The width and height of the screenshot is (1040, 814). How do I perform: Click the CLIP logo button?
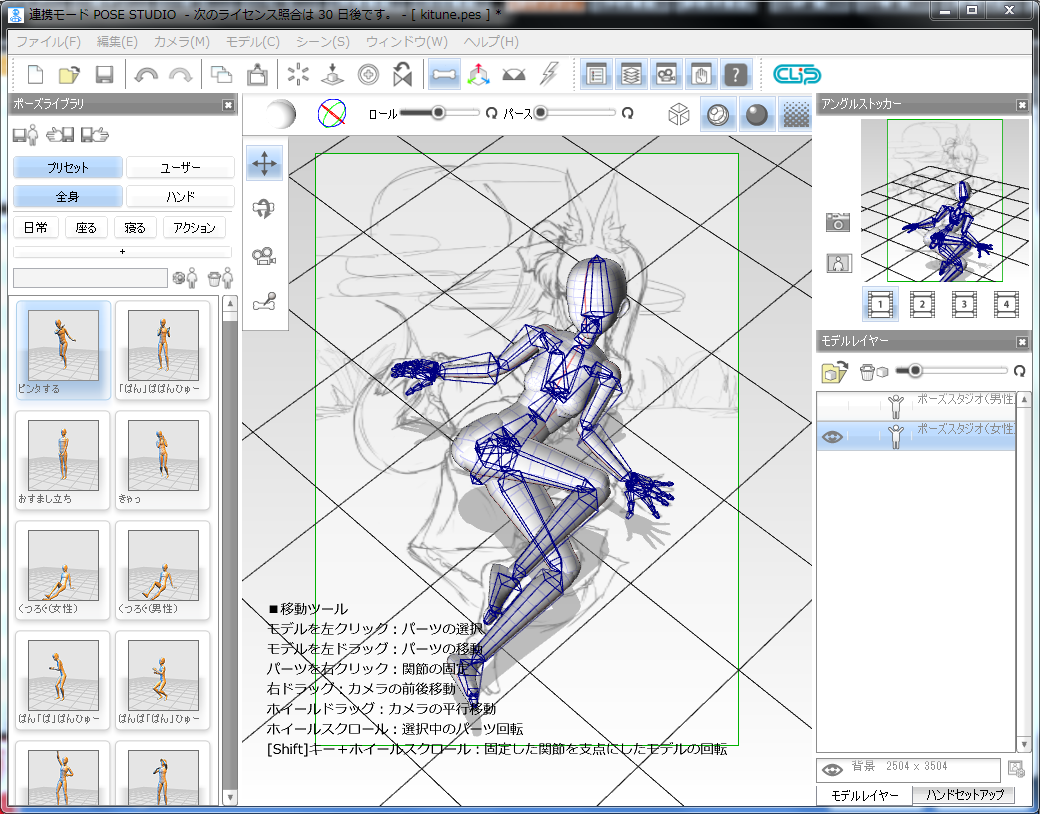797,74
